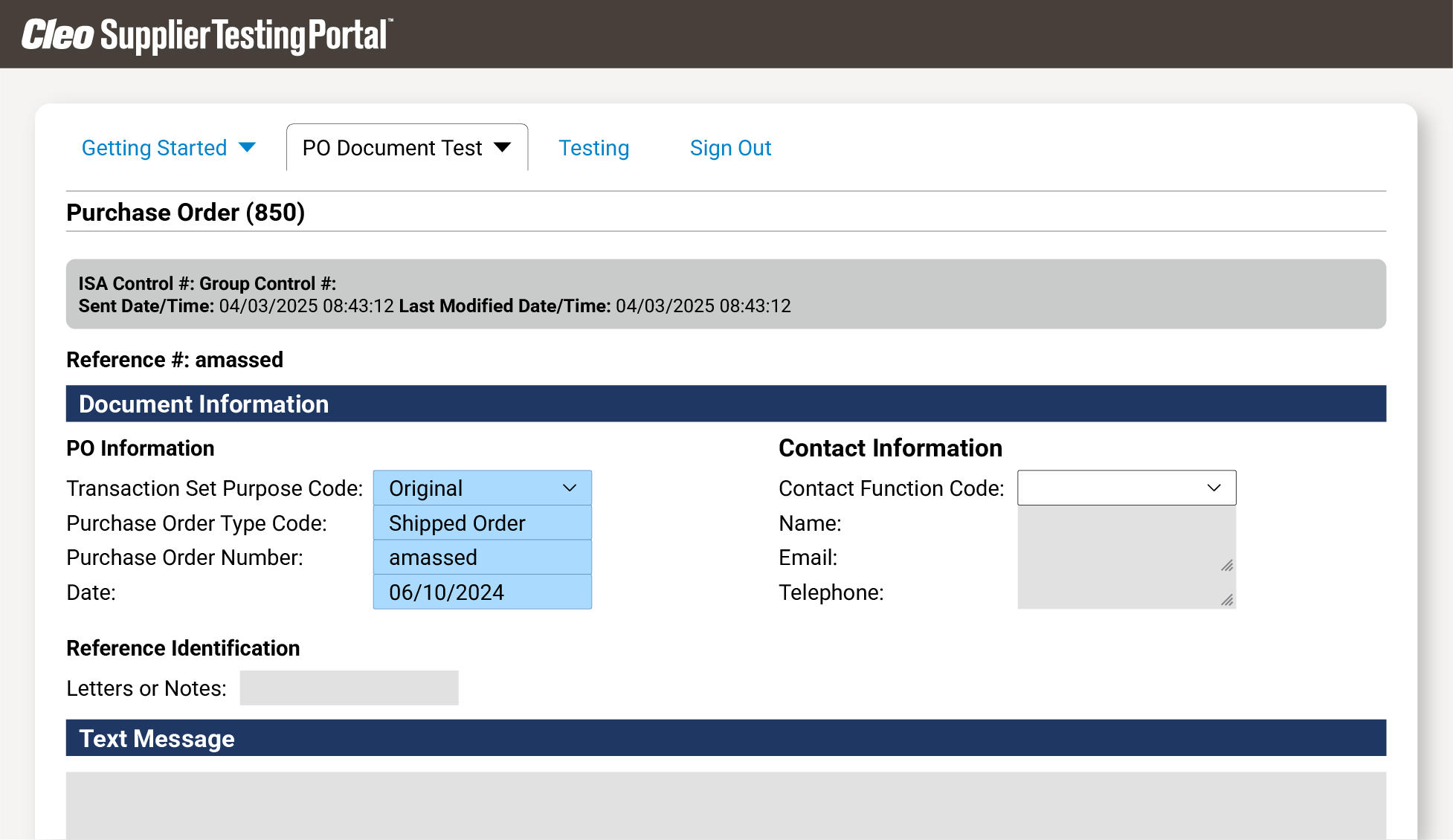Click the Contact Function Code dropdown arrow
This screenshot has width=1453, height=840.
1214,488
